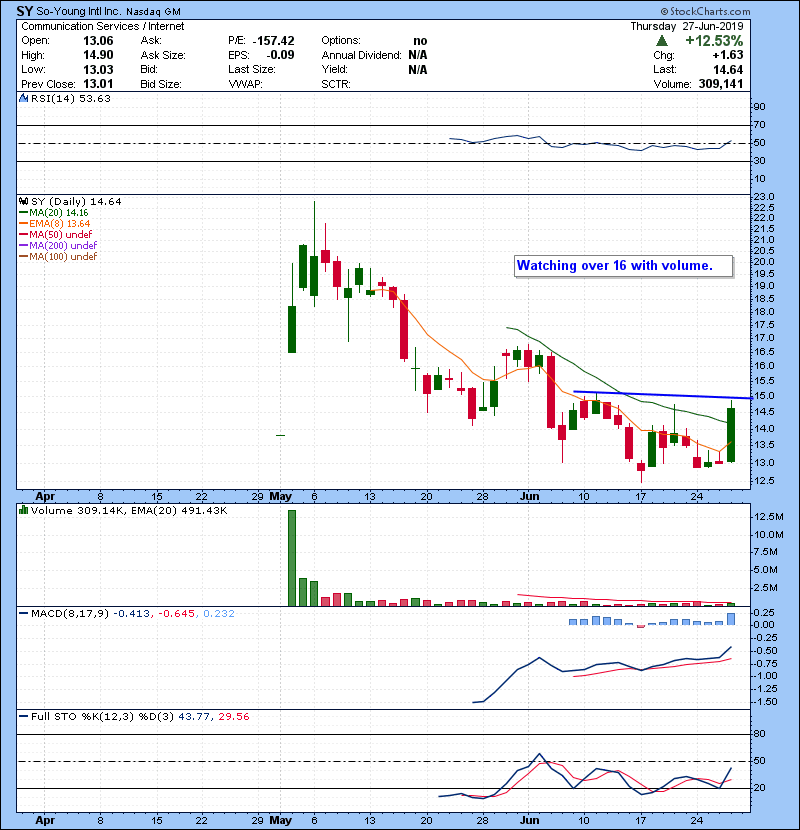Click the Volume bars icon
Screen dimensions: 800x830
23,510
